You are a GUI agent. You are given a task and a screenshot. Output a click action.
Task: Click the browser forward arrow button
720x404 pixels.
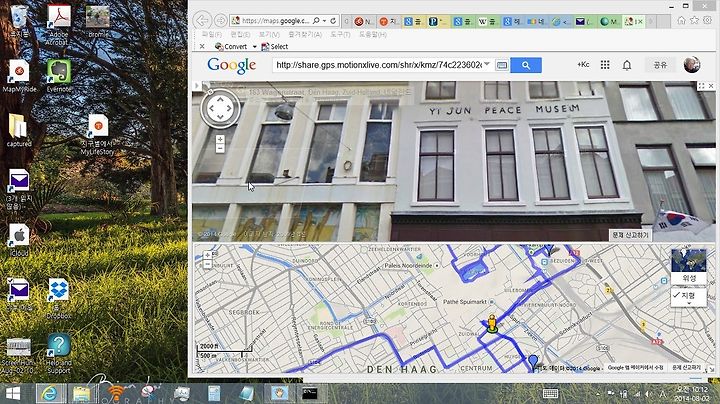pos(220,21)
